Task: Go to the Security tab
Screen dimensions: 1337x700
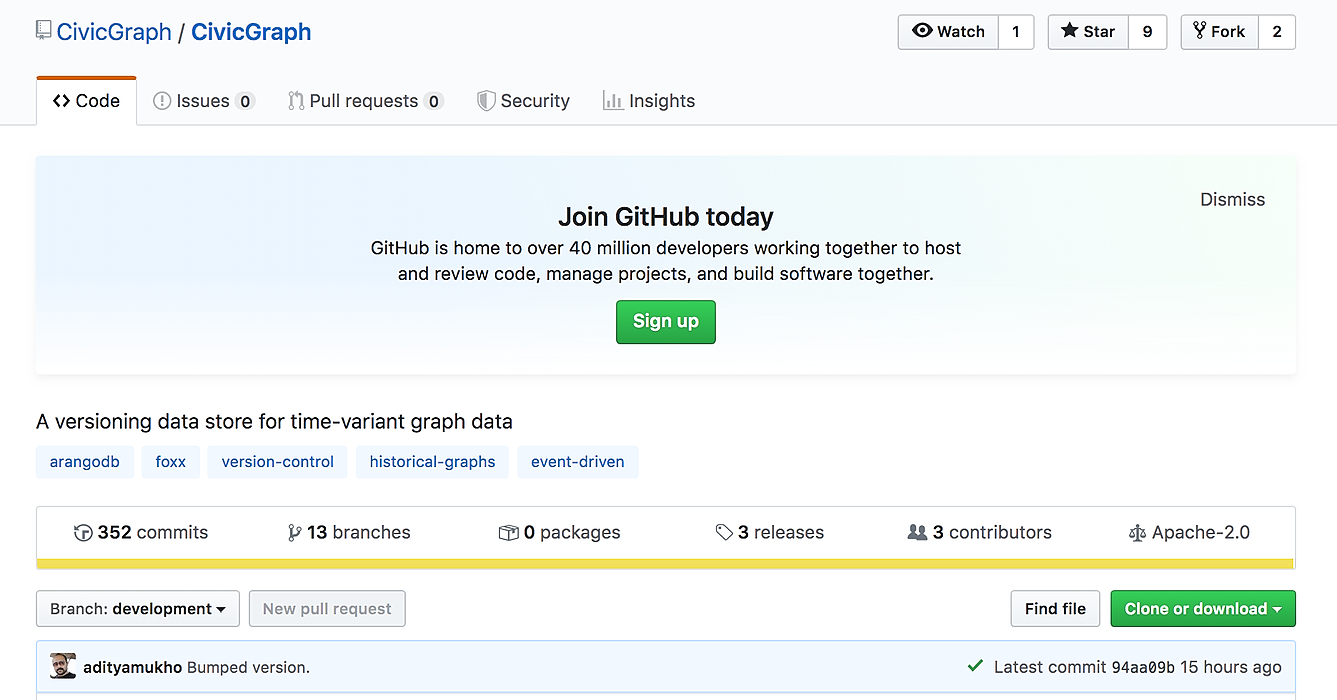Action: pos(523,101)
